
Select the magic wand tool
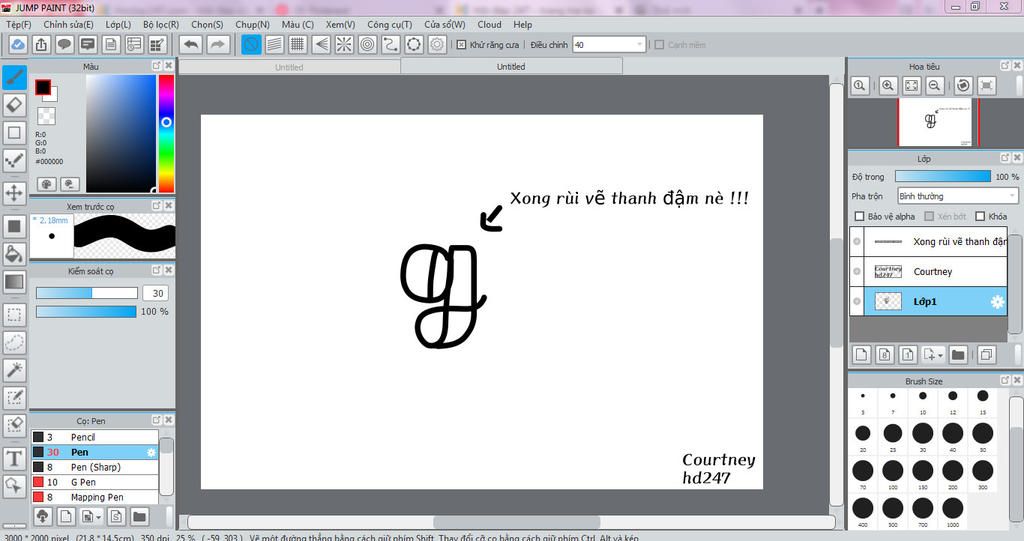pos(14,370)
